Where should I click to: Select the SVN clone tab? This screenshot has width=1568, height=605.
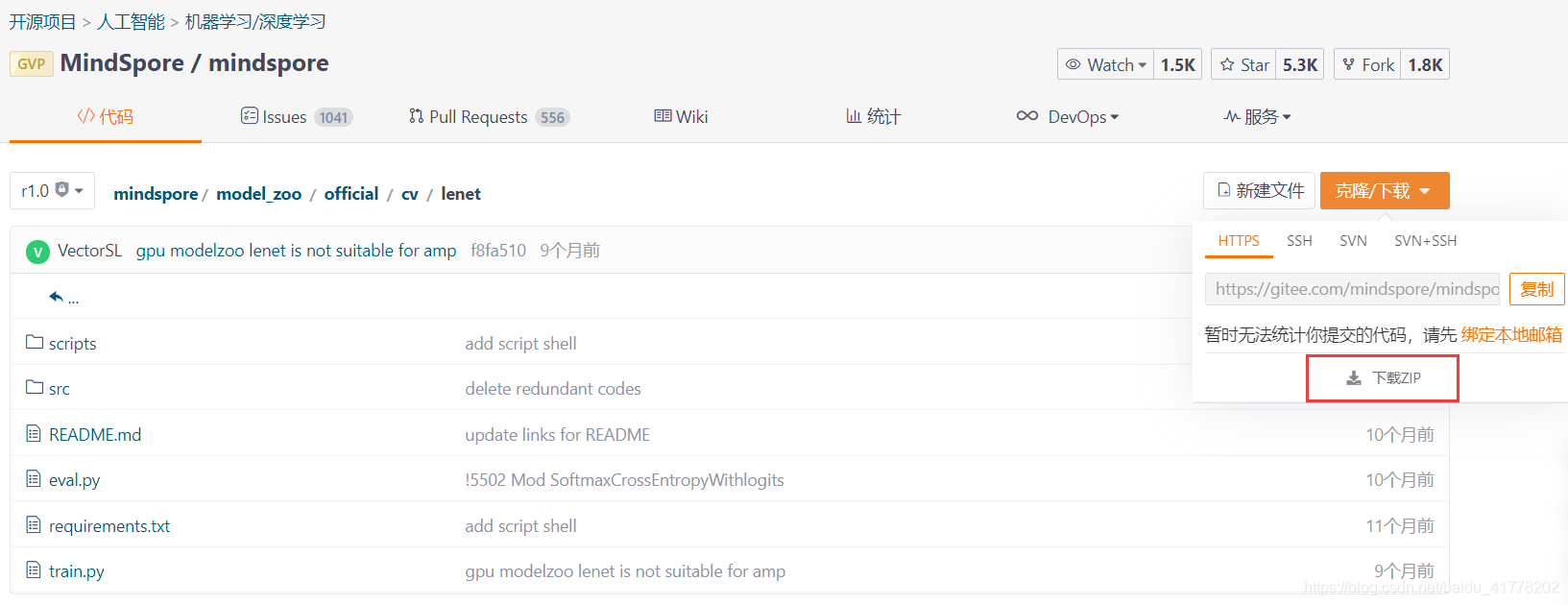(x=1353, y=241)
